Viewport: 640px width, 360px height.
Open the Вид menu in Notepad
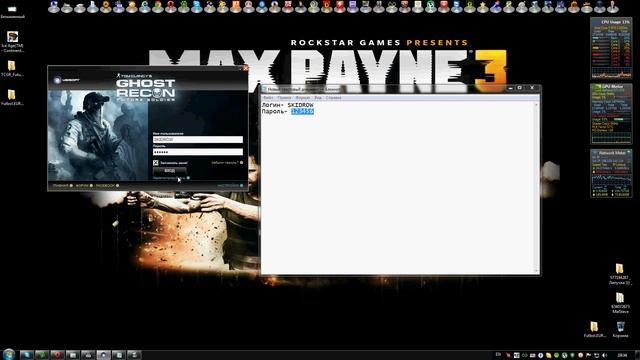[x=318, y=98]
